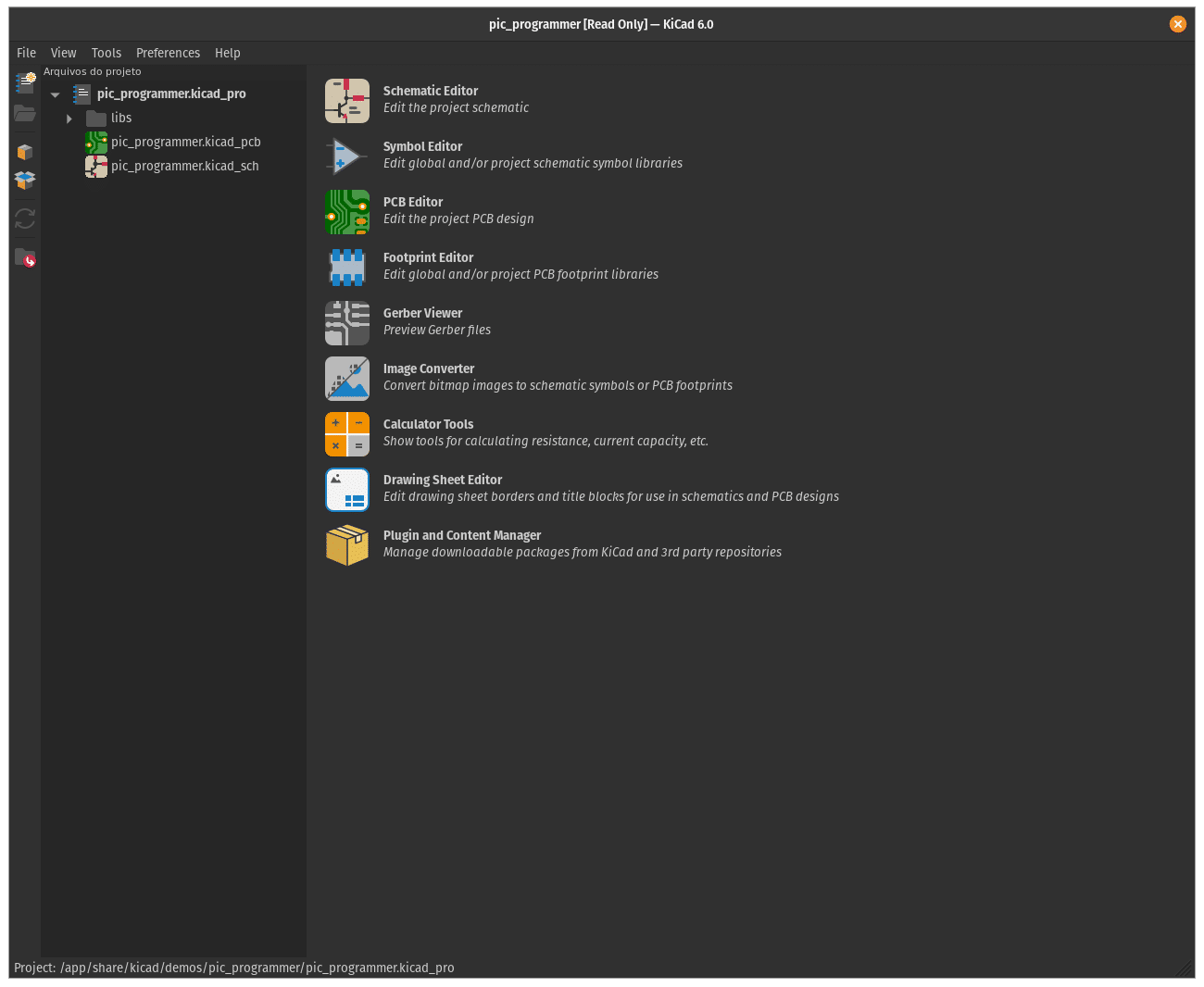The height and width of the screenshot is (987, 1204).
Task: Click the New Project toolbar icon
Action: tap(25, 83)
